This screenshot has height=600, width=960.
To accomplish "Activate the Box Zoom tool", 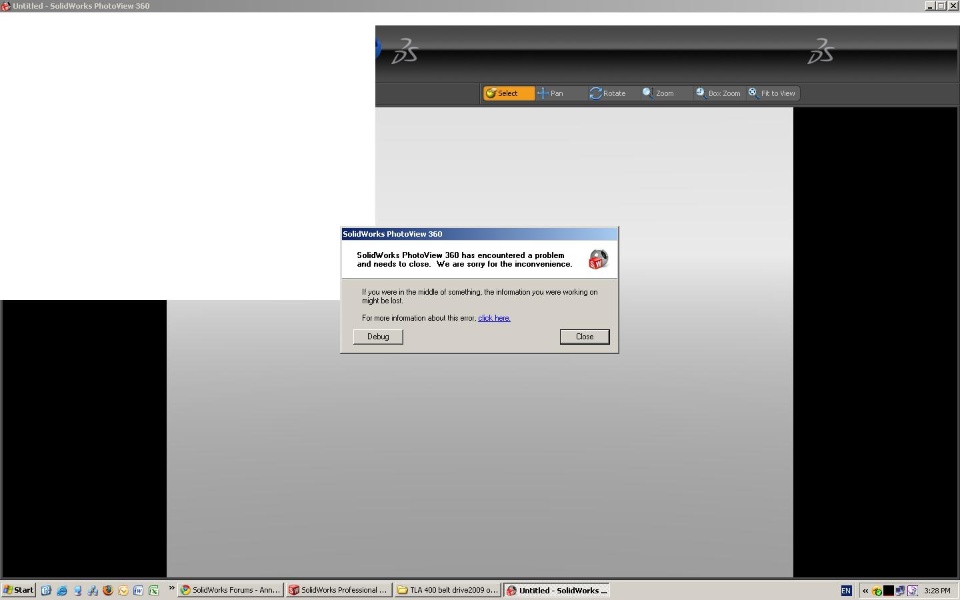I will point(718,93).
